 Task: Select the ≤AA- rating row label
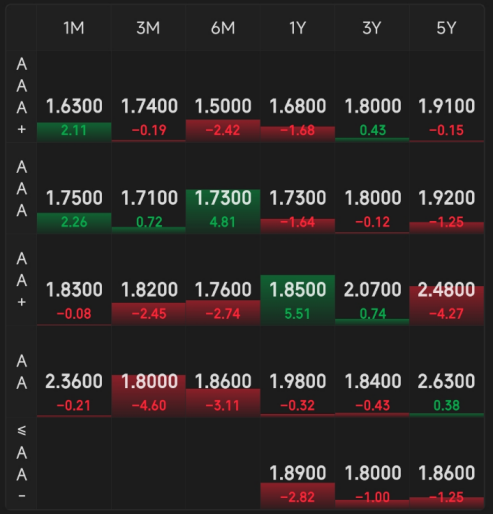pos(21,464)
